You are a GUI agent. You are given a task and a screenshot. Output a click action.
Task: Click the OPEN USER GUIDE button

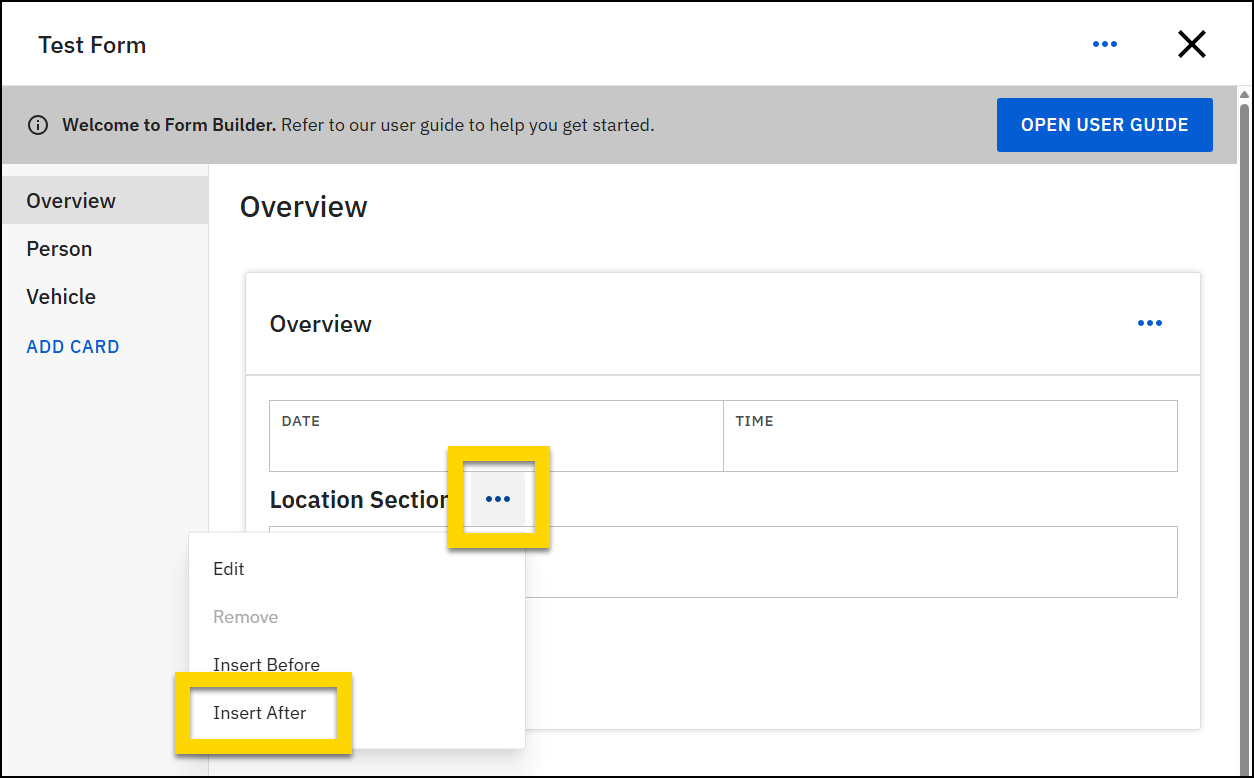[x=1104, y=124]
